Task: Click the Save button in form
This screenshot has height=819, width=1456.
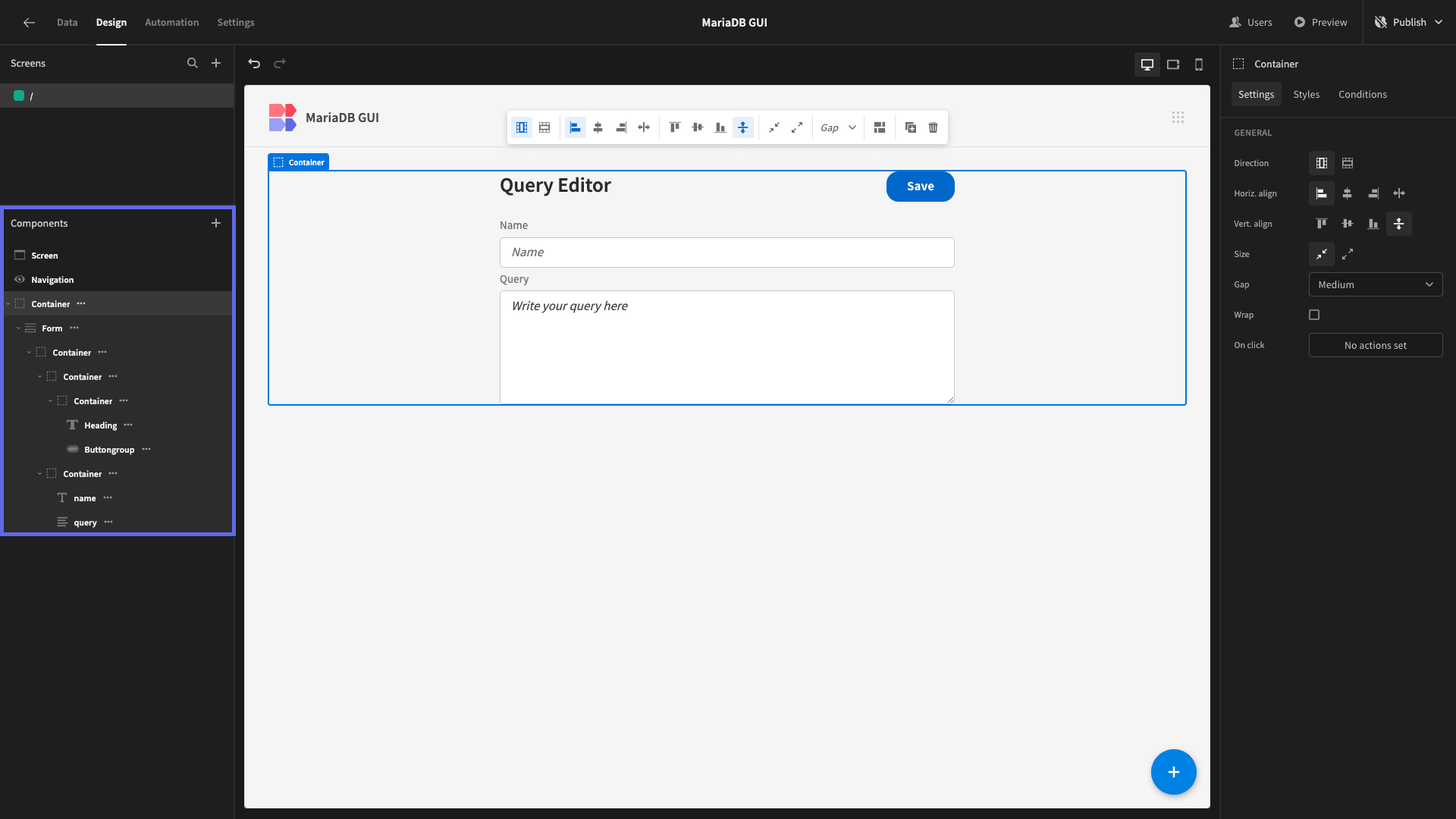Action: pos(920,187)
